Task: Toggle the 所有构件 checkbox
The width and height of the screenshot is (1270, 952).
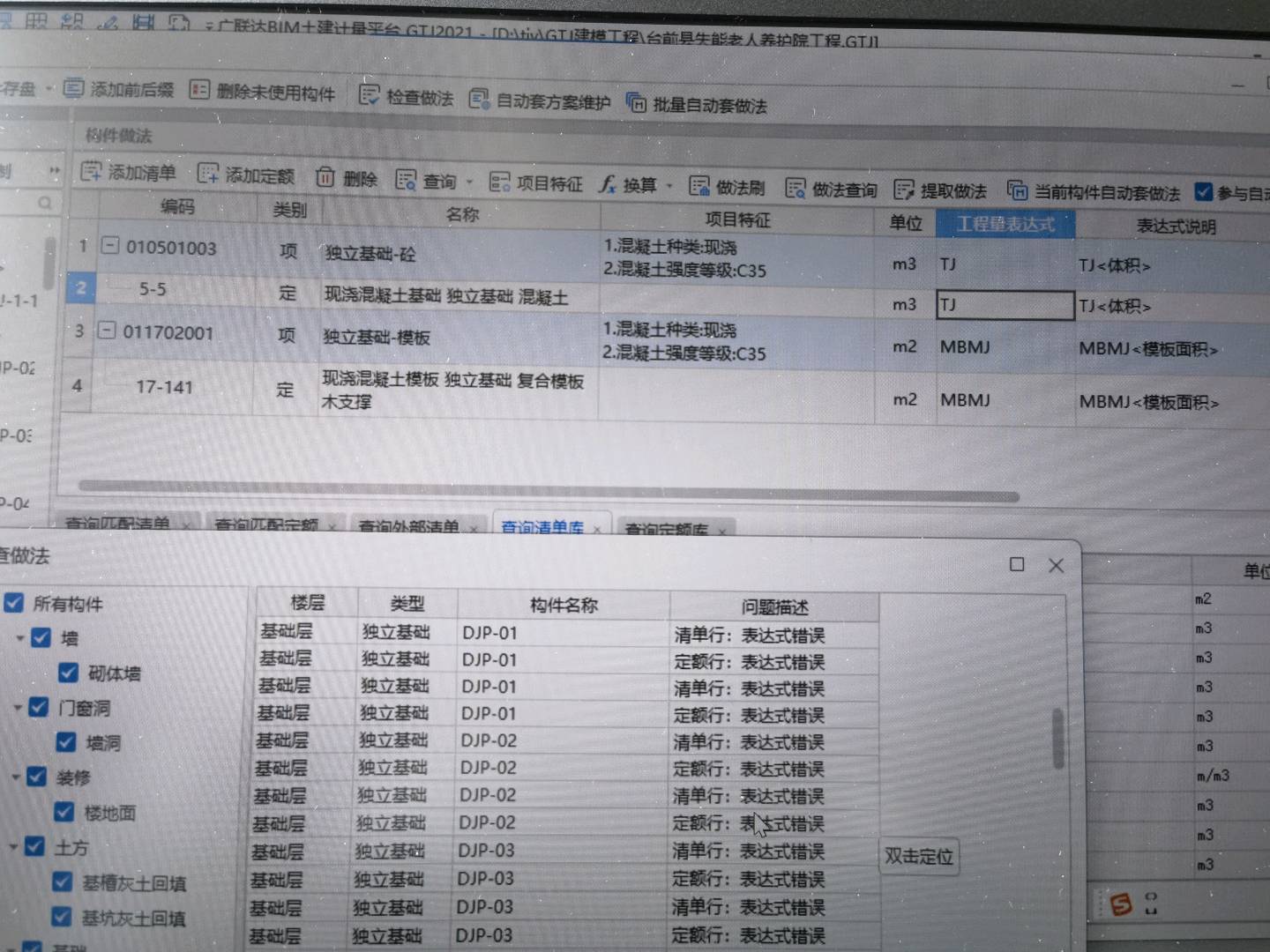Action: (x=13, y=603)
